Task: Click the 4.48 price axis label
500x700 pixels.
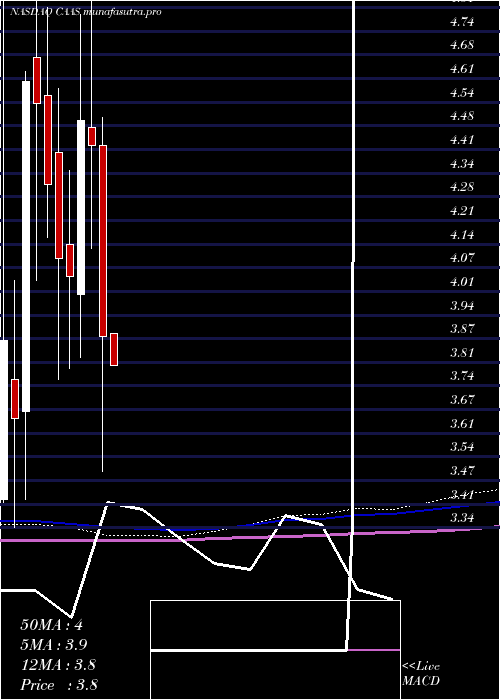Action: tap(462, 117)
